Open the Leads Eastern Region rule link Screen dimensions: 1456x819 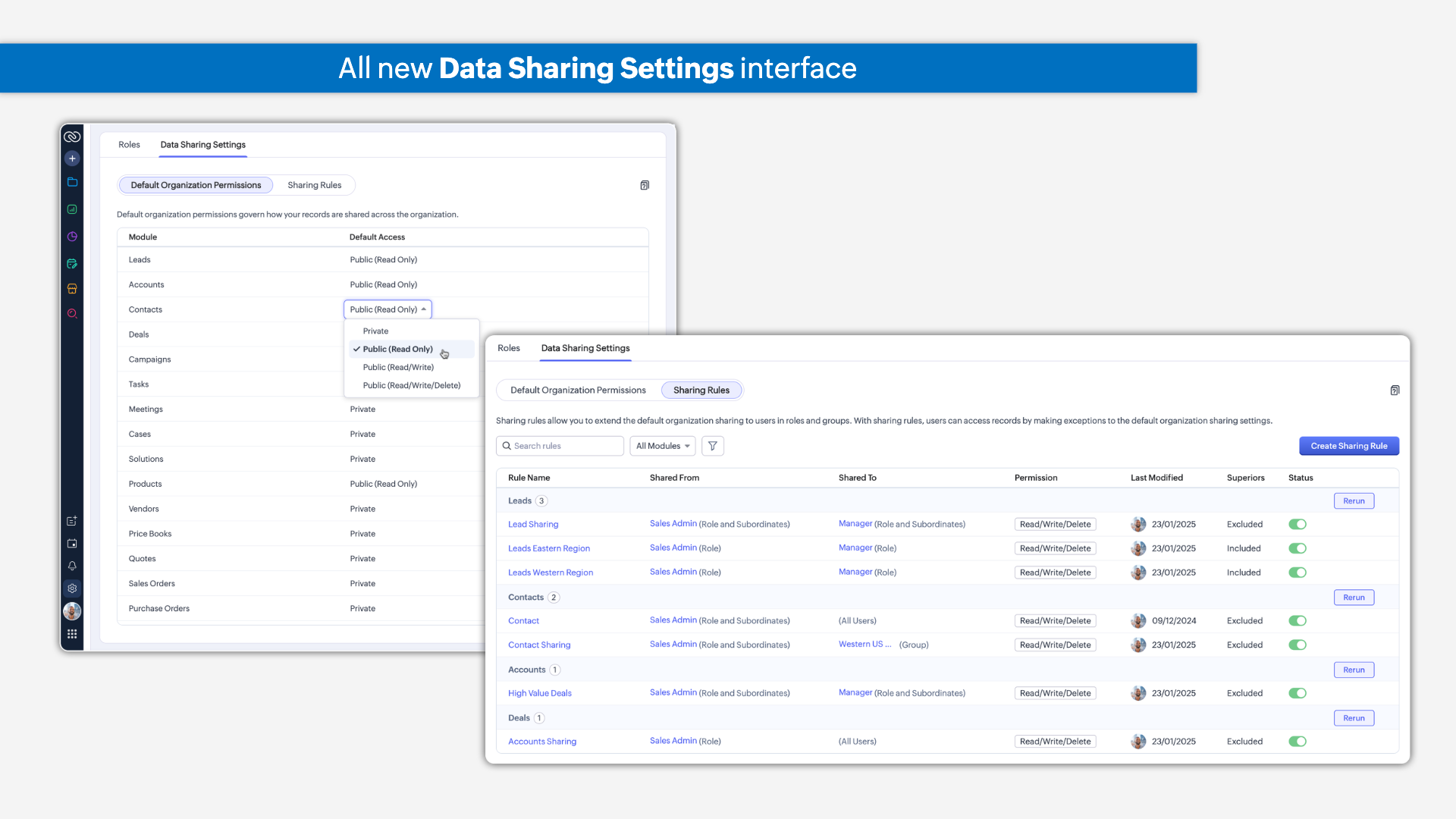pyautogui.click(x=548, y=548)
